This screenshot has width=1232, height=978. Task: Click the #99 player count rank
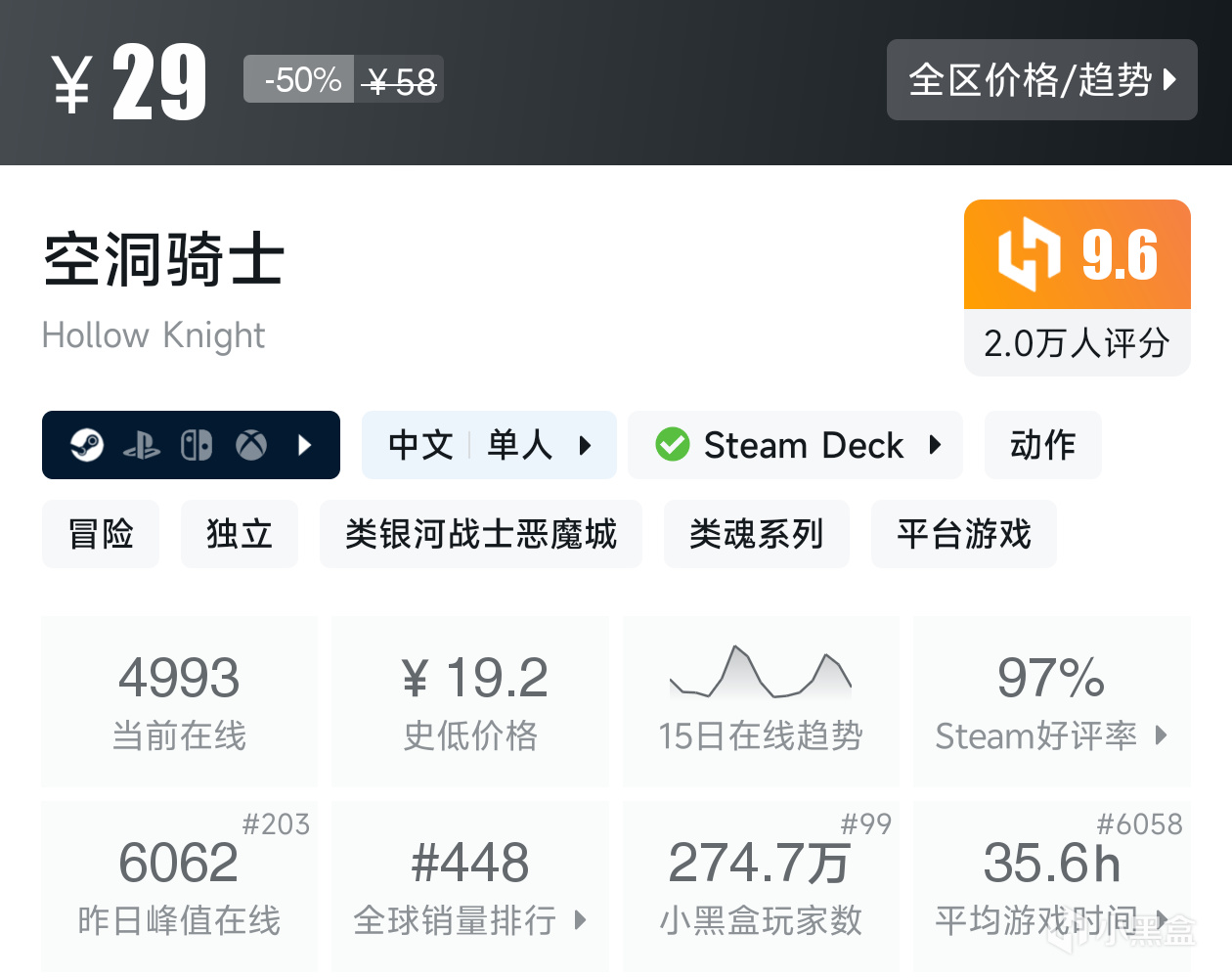866,824
